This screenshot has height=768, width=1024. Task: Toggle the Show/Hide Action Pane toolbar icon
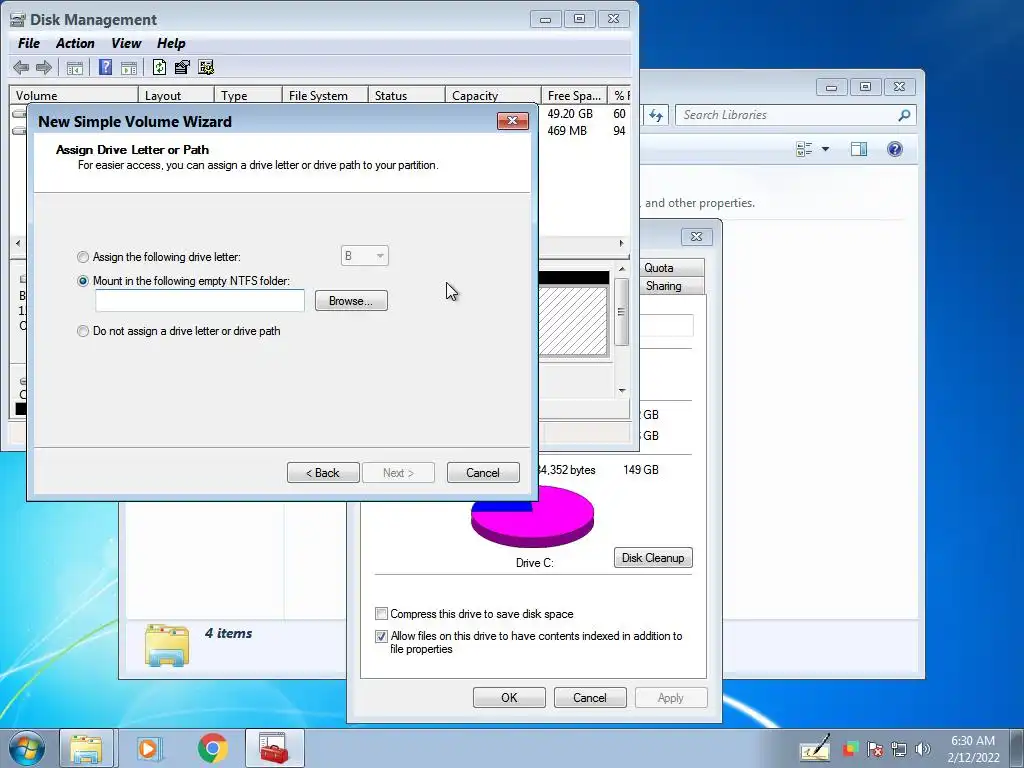[x=129, y=67]
